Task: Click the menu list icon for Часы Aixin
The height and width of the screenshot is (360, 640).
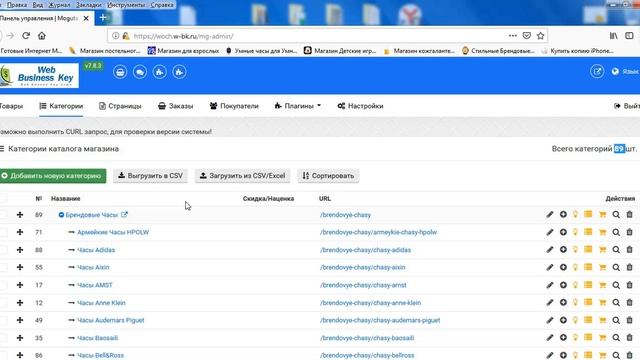Action: (588, 267)
